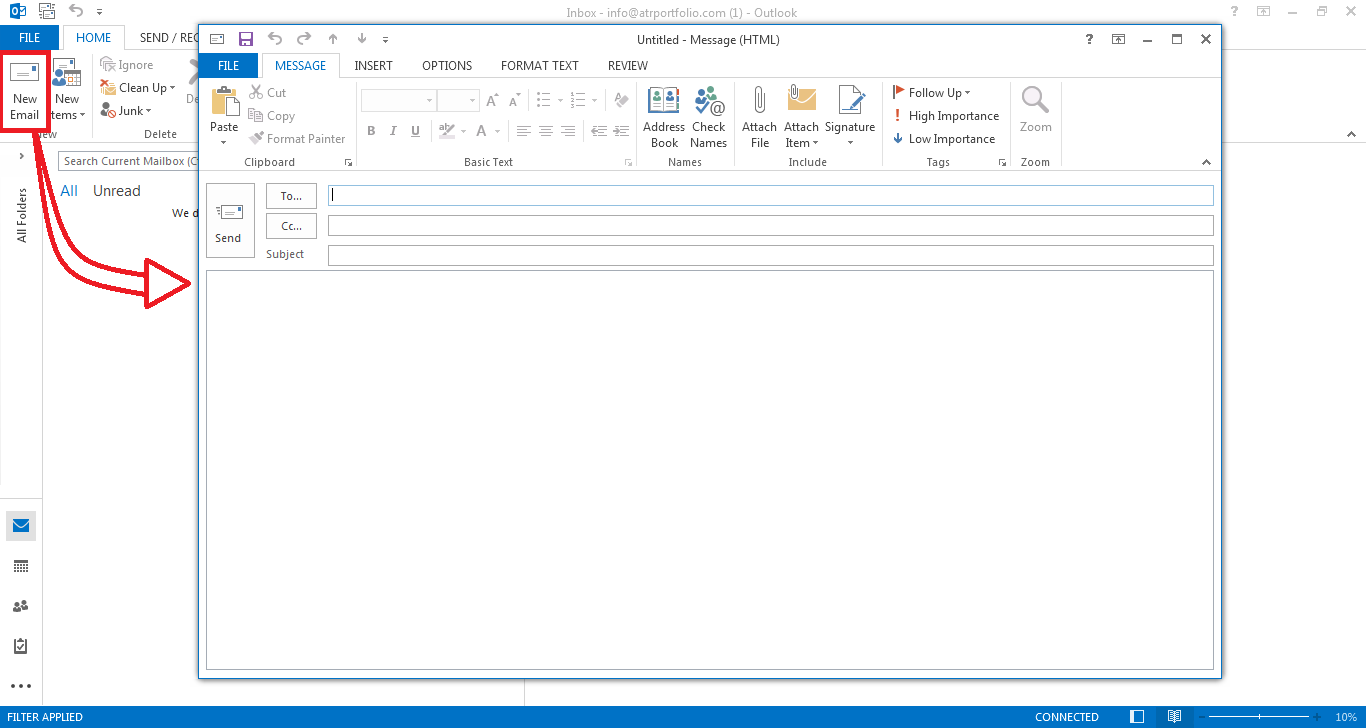Open the Signature menu
This screenshot has width=1366, height=728.
pos(850,117)
